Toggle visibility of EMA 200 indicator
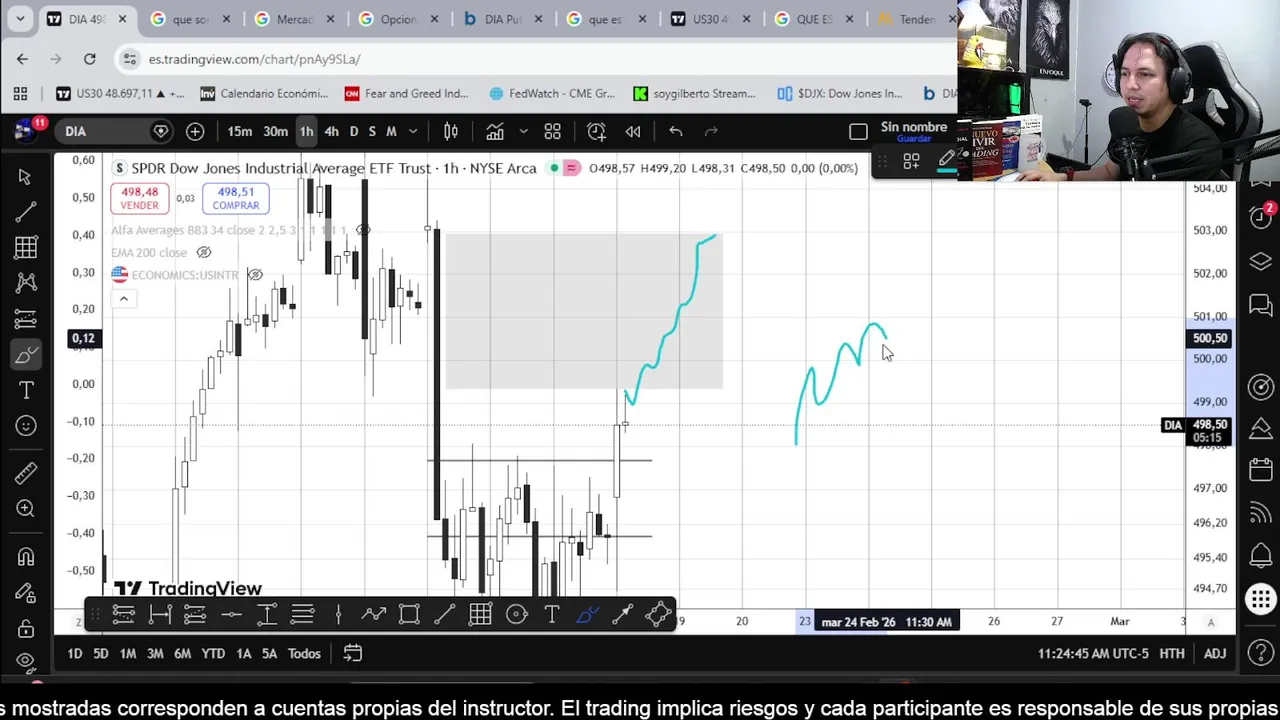Image resolution: width=1280 pixels, height=720 pixels. (204, 253)
